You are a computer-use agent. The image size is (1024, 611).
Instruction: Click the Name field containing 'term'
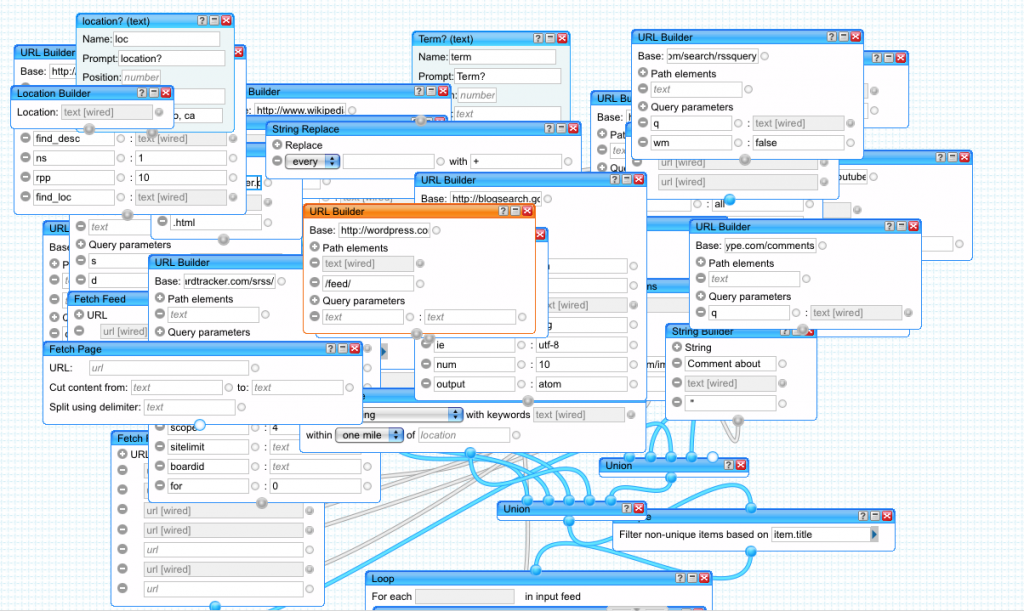(502, 57)
